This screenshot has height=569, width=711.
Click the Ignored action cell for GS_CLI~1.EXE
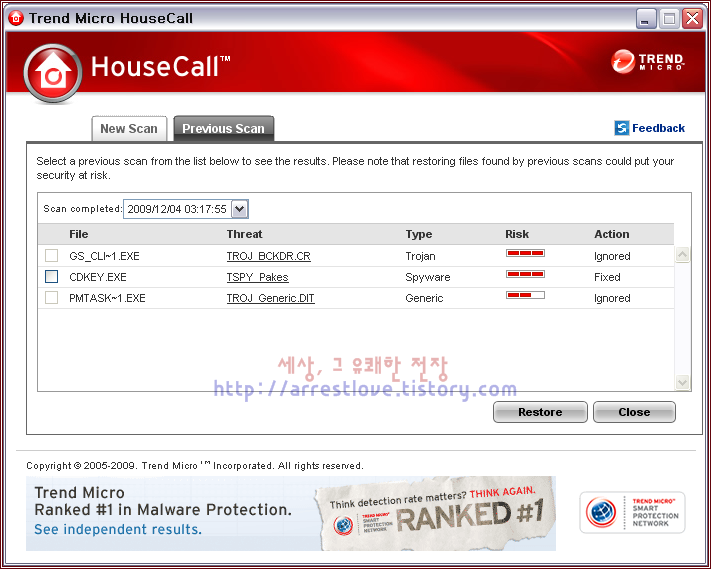[x=612, y=256]
